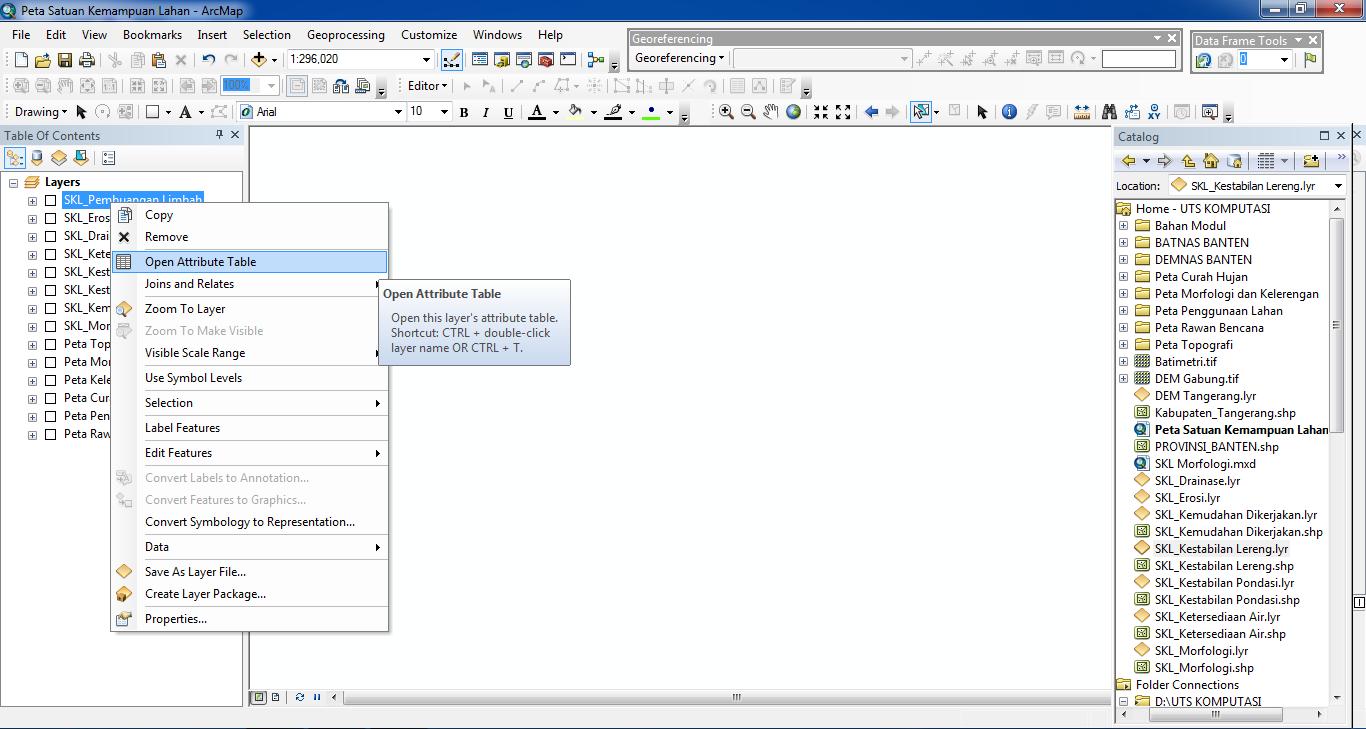Open the Table Of Contents window icon
The image size is (1366, 729).
click(x=480, y=59)
